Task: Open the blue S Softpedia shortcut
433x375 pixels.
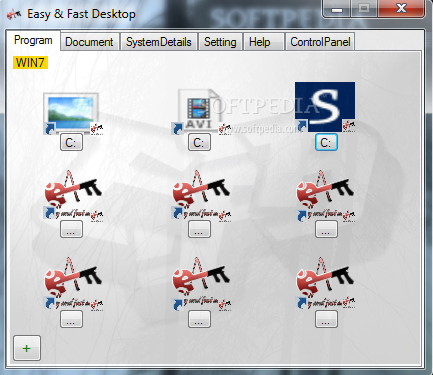Action: click(x=325, y=107)
